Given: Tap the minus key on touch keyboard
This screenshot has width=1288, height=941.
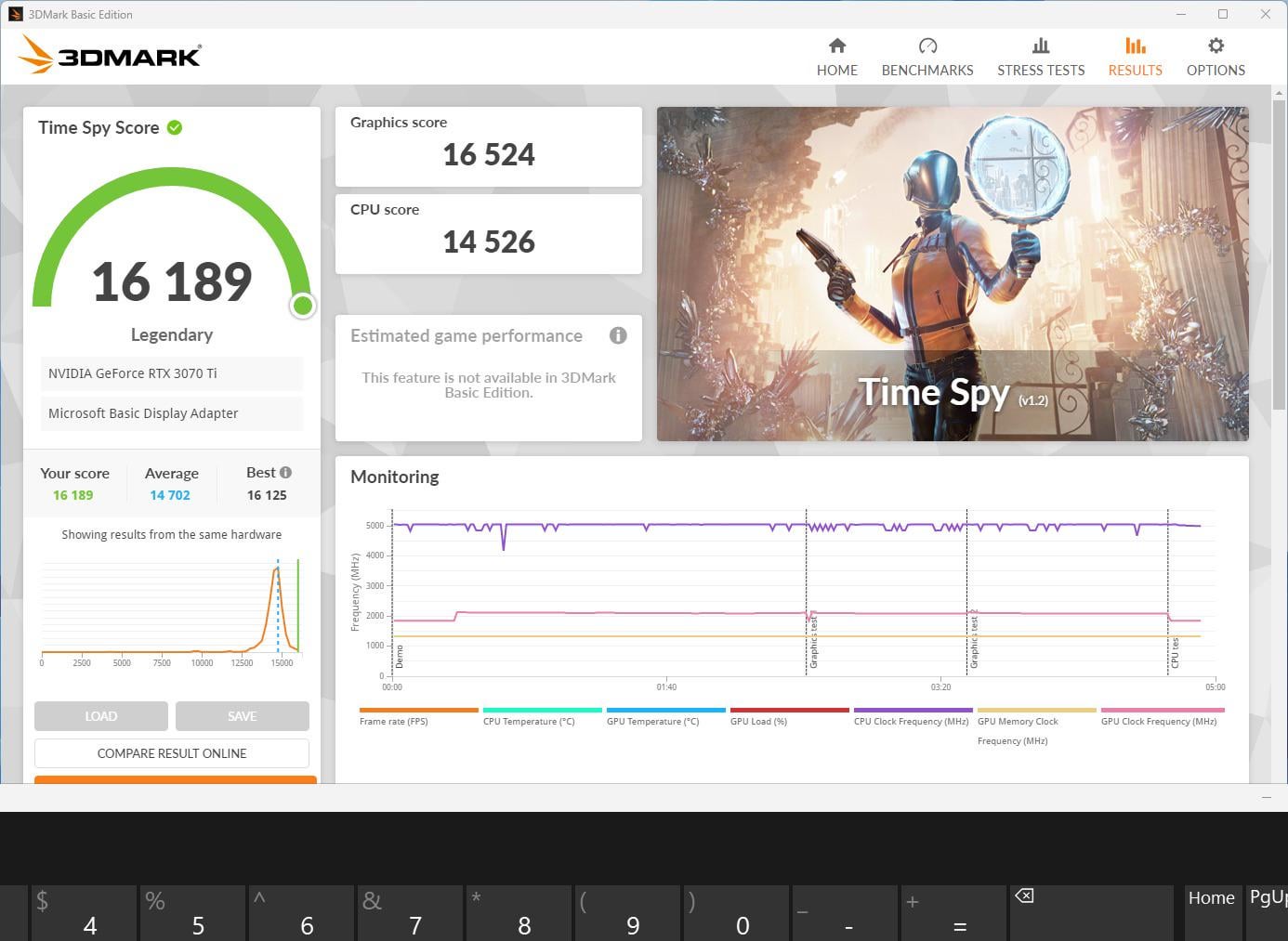Looking at the screenshot, I should pos(845,913).
